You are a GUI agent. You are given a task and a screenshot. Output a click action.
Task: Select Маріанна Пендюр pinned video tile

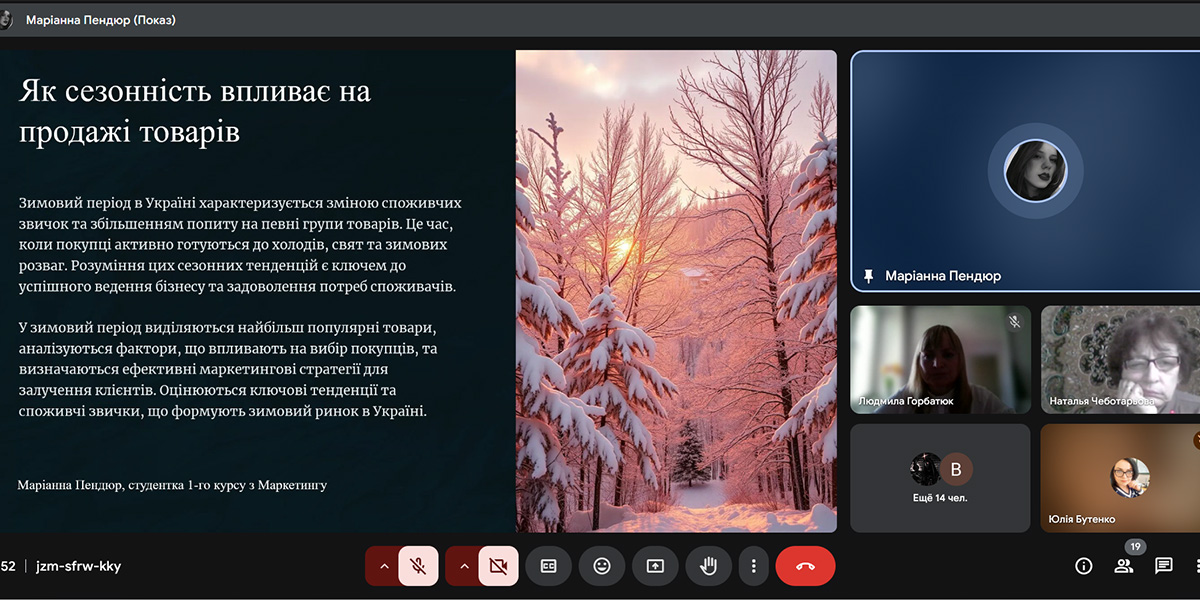(x=1025, y=171)
